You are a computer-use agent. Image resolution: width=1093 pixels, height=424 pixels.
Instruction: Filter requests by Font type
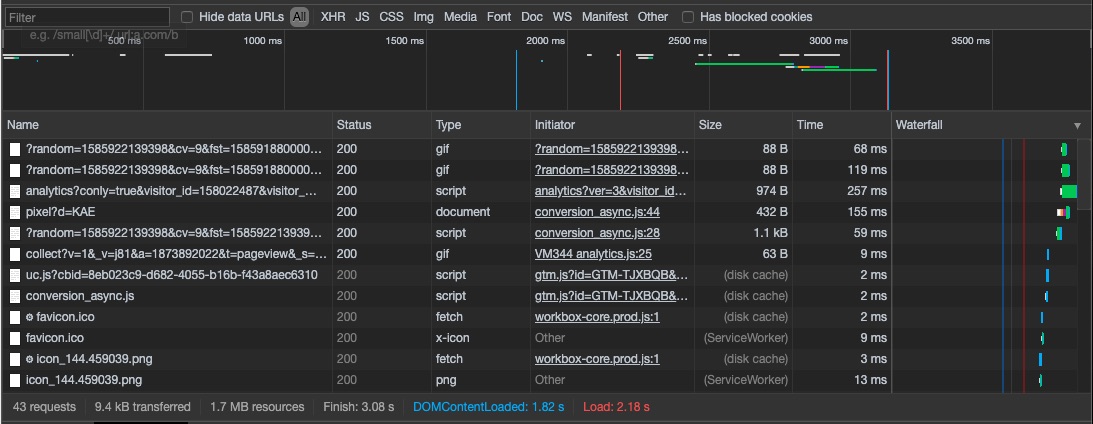pos(499,17)
